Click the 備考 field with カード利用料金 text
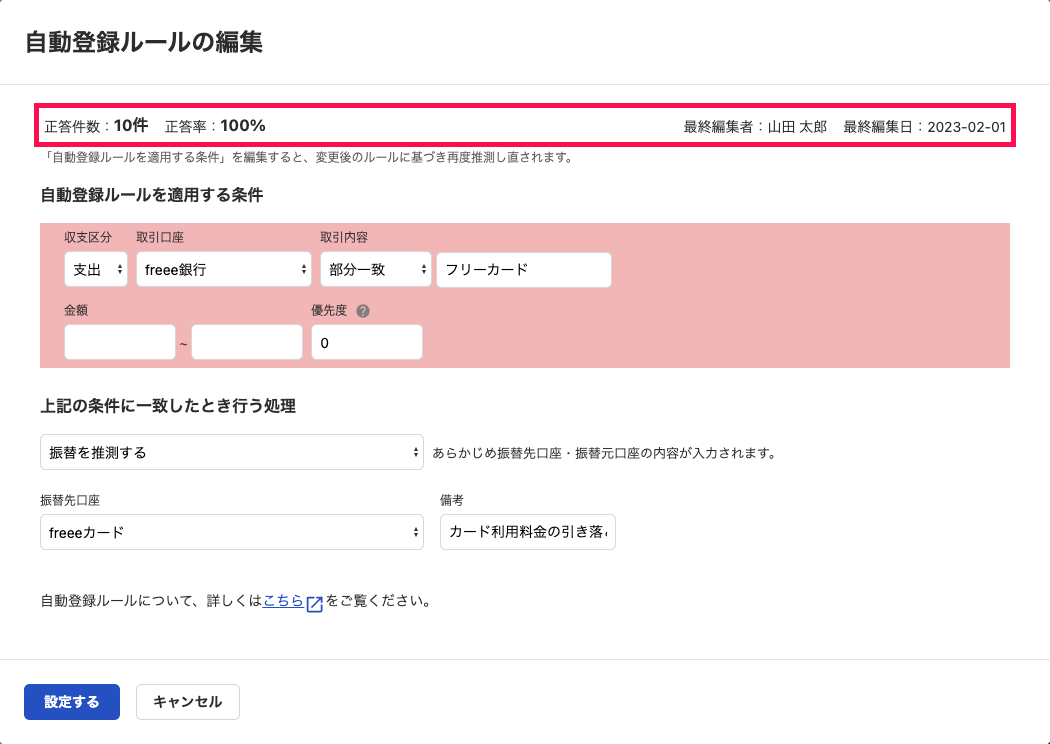This screenshot has height=744, width=1050. click(528, 532)
